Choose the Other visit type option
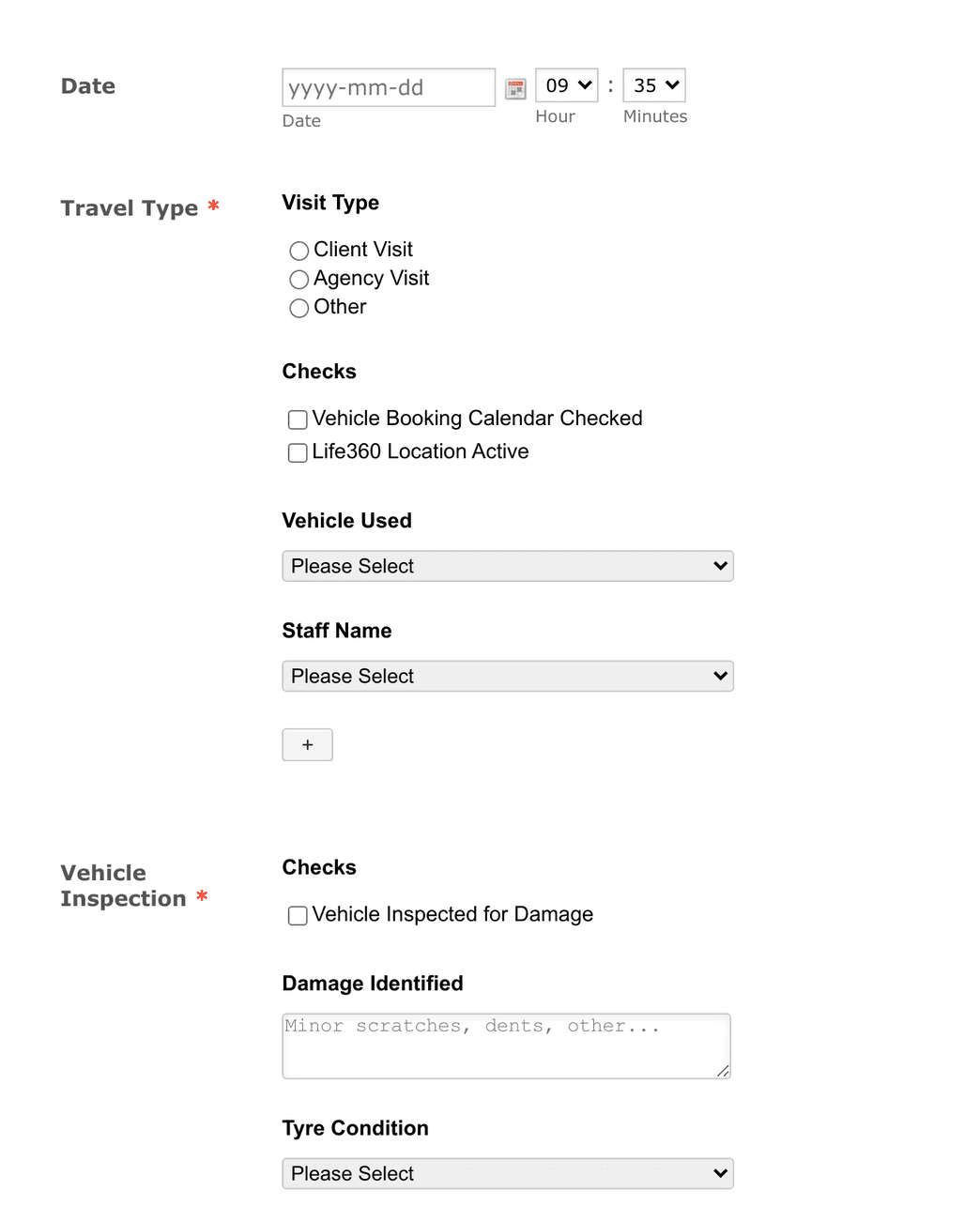The image size is (980, 1206). [x=299, y=308]
